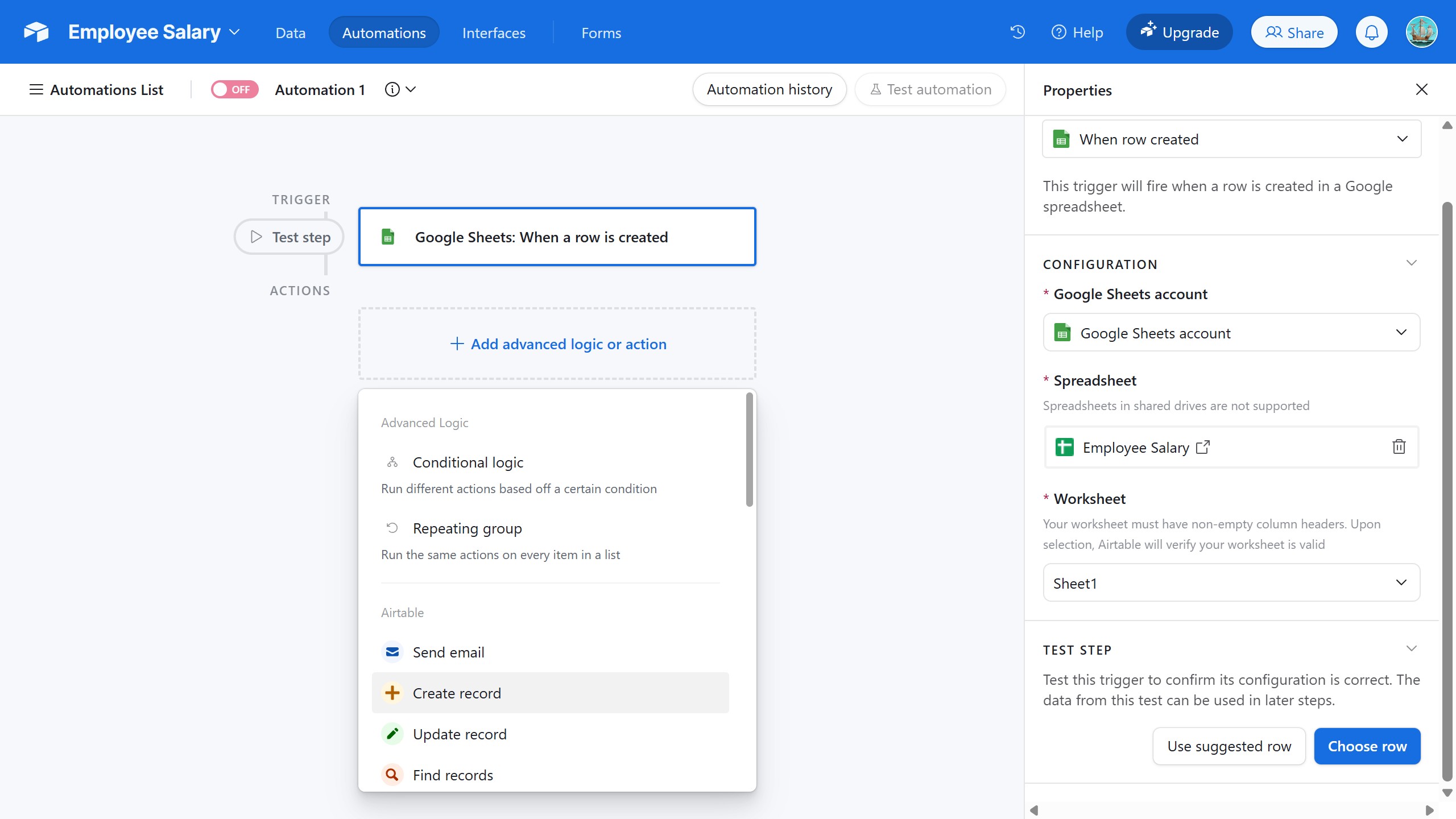Click Automations List hamburger icon
This screenshot has width=1456, height=819.
36,89
